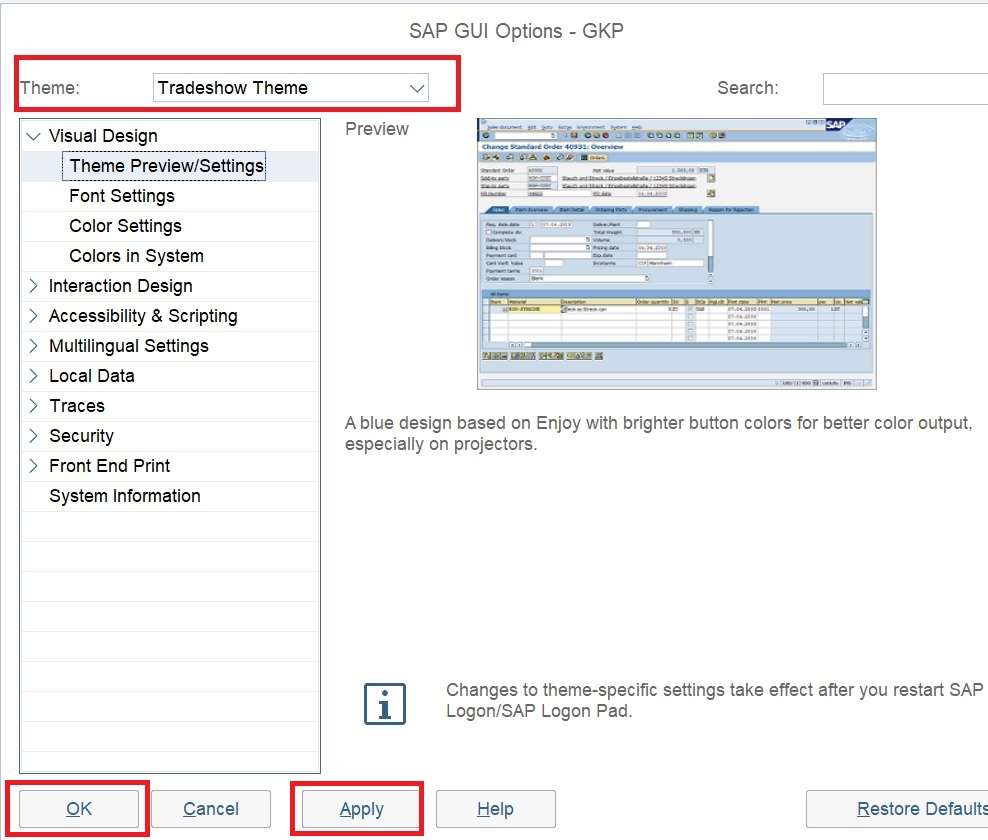The image size is (988, 840).
Task: Select the Visual Design label
Action: tap(103, 136)
